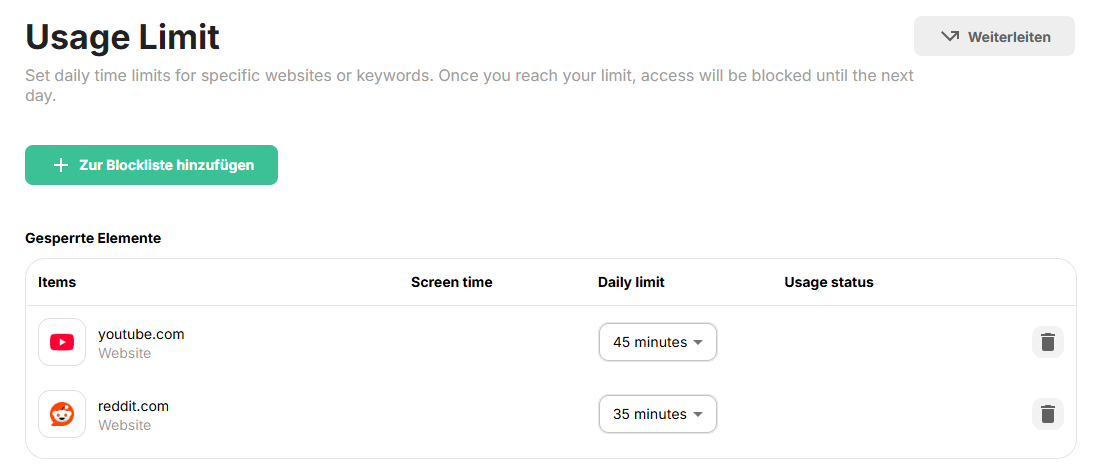This screenshot has height=471, width=1099.
Task: Select the reddit.com item name
Action: [x=133, y=406]
